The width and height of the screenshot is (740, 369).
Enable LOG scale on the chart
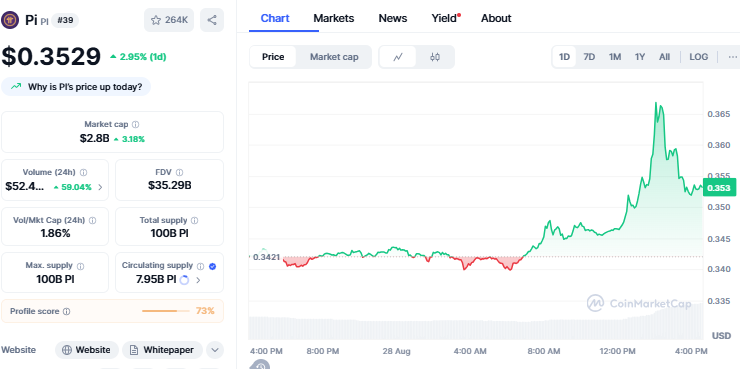coord(698,57)
